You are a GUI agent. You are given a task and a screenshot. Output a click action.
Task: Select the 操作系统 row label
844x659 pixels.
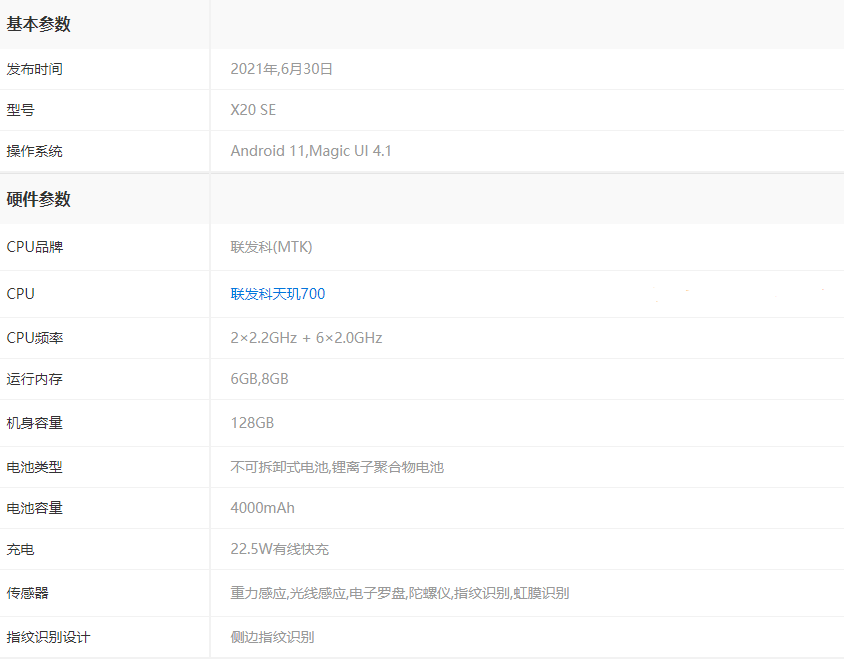(35, 151)
